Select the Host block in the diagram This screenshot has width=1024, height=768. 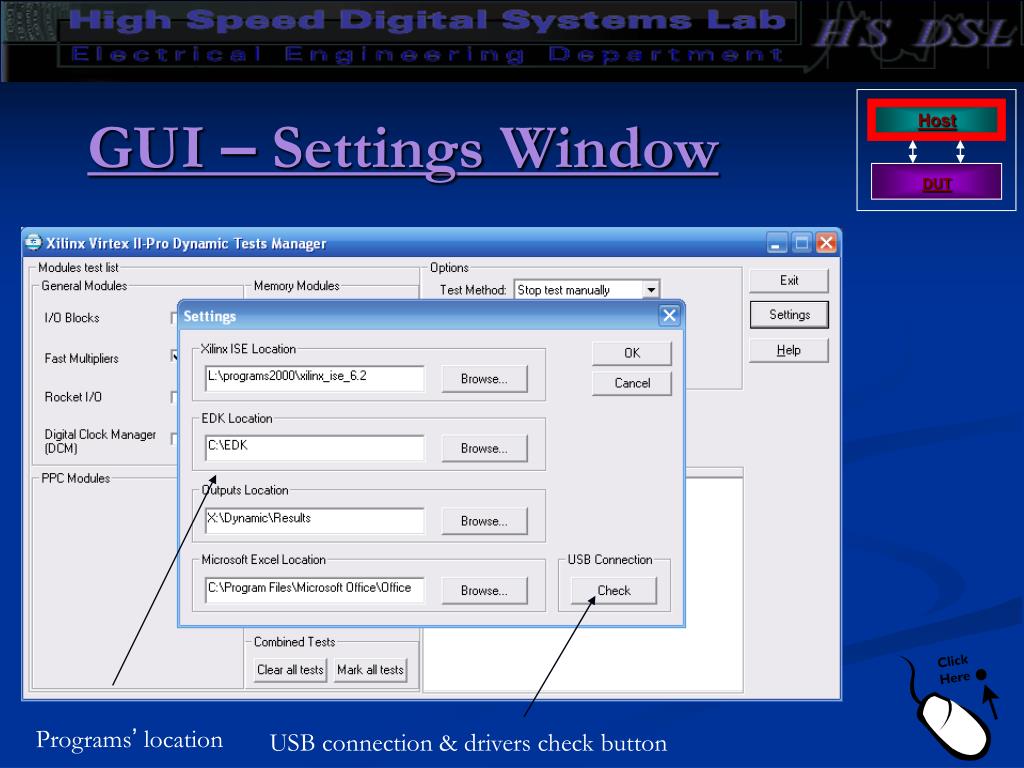coord(936,120)
